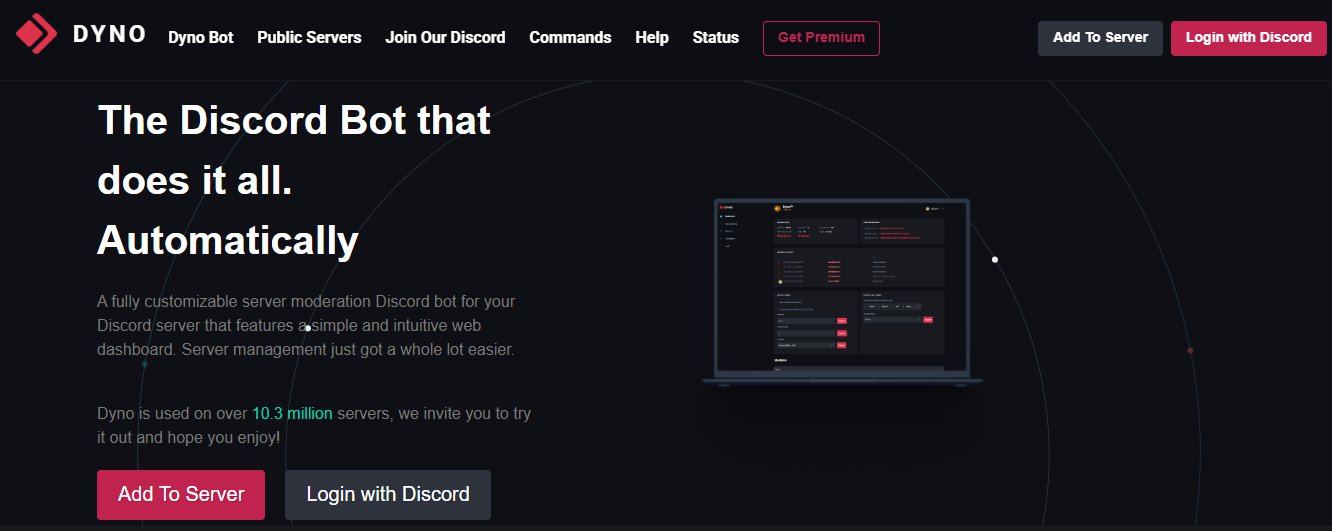The height and width of the screenshot is (531, 1332).
Task: Click the white orbit dot beside laptop
Action: [x=995, y=260]
